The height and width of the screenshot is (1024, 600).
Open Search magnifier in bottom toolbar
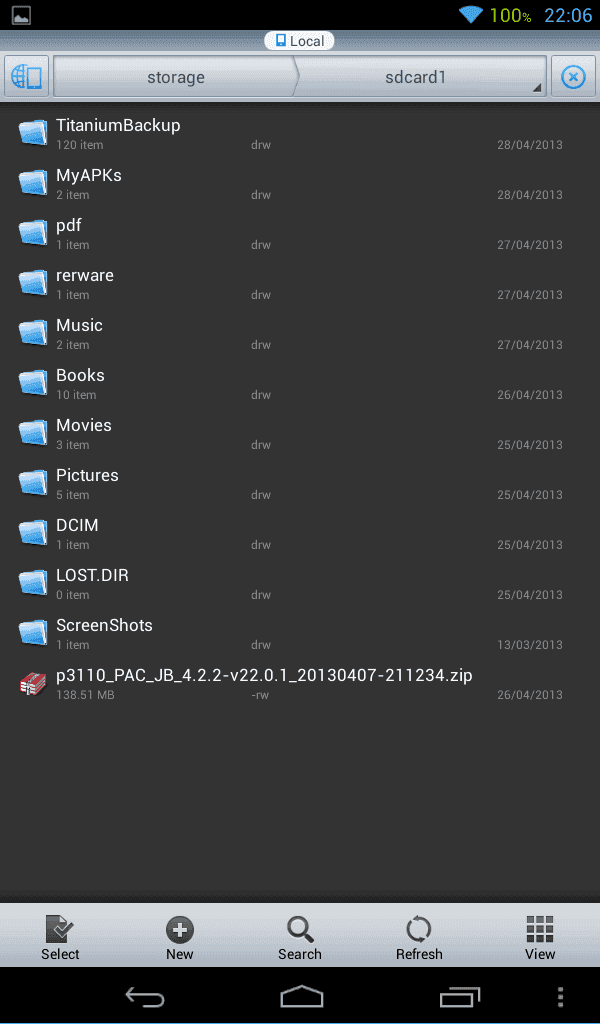point(300,929)
